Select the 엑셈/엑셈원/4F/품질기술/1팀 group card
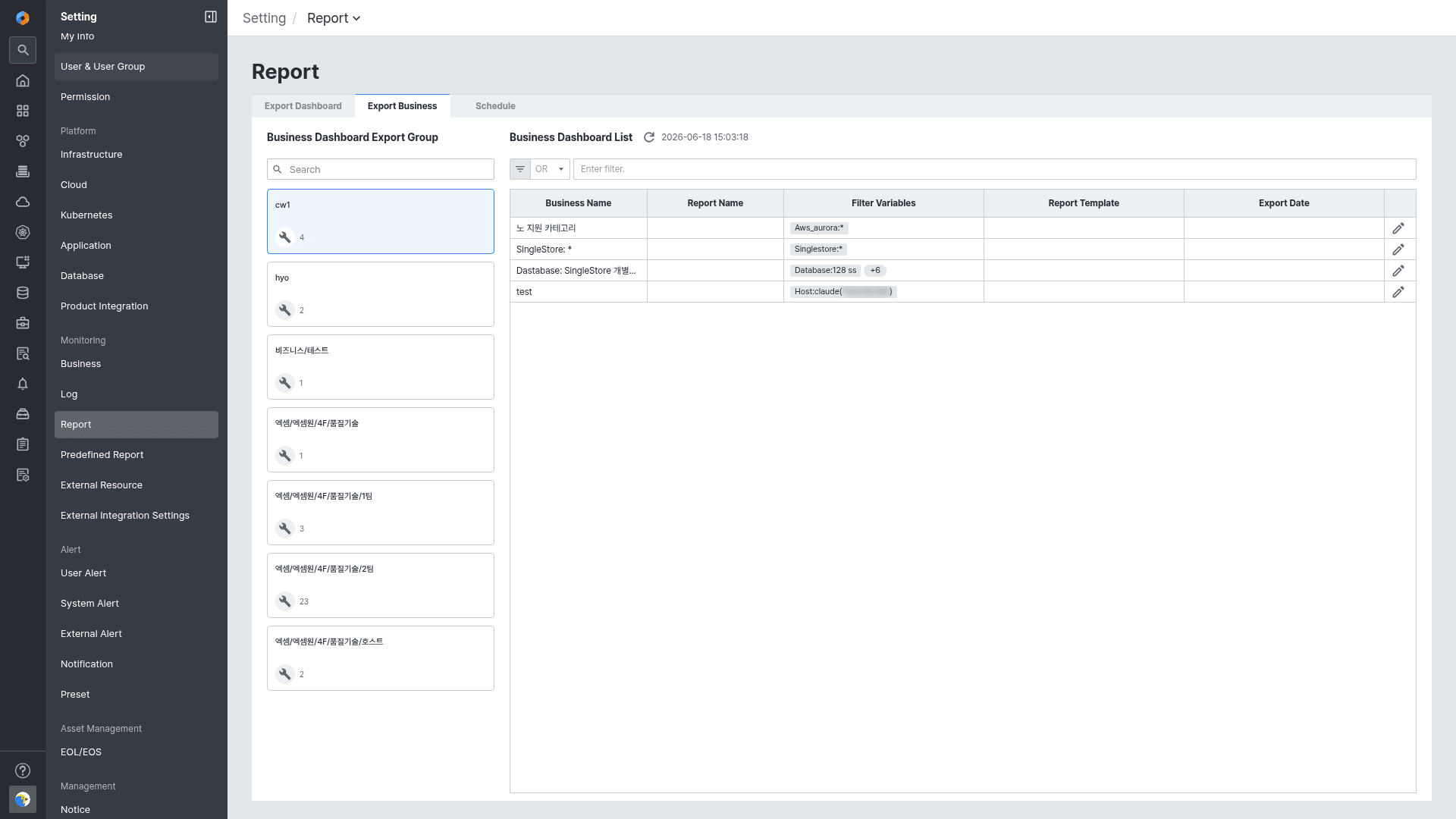The height and width of the screenshot is (819, 1456). point(381,513)
